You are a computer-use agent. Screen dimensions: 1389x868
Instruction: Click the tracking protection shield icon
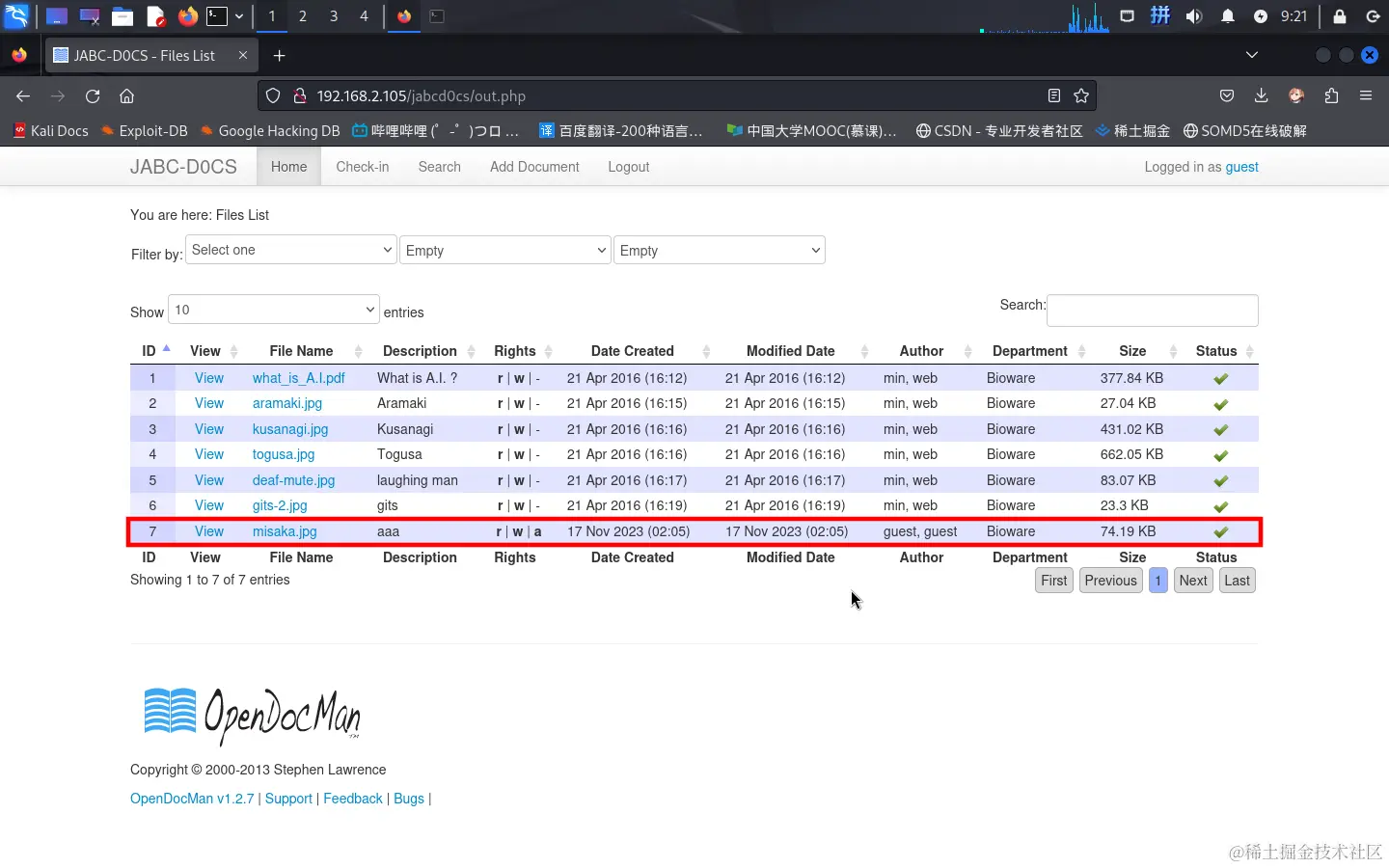point(273,95)
